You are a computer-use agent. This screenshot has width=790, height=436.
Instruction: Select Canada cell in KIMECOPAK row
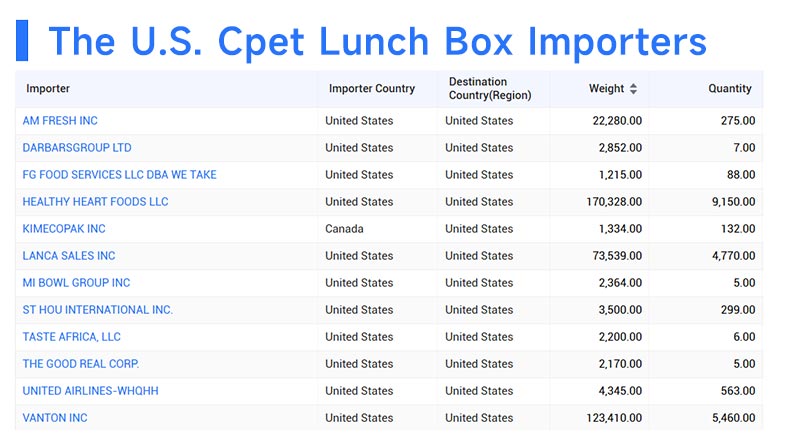tap(344, 229)
